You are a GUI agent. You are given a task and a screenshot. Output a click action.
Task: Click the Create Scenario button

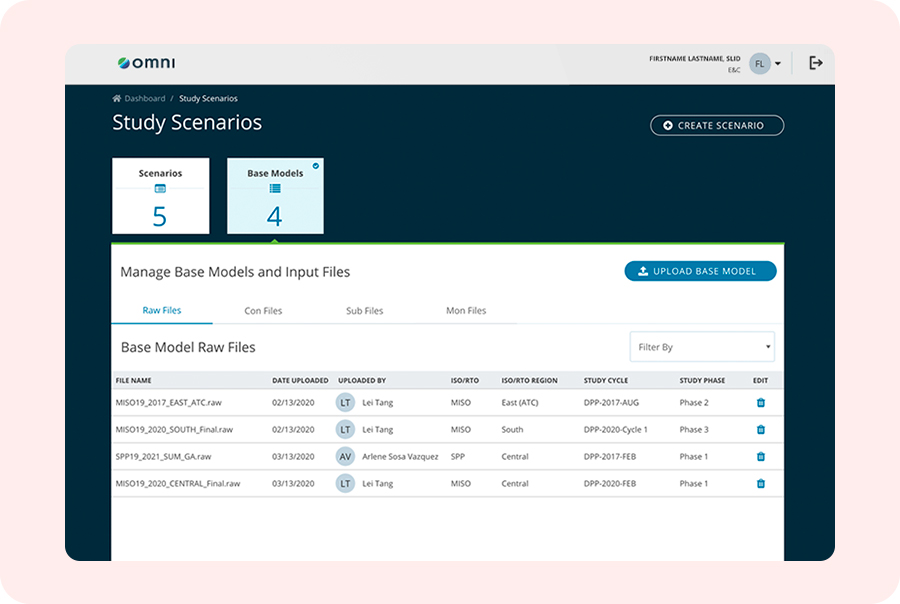(x=717, y=125)
